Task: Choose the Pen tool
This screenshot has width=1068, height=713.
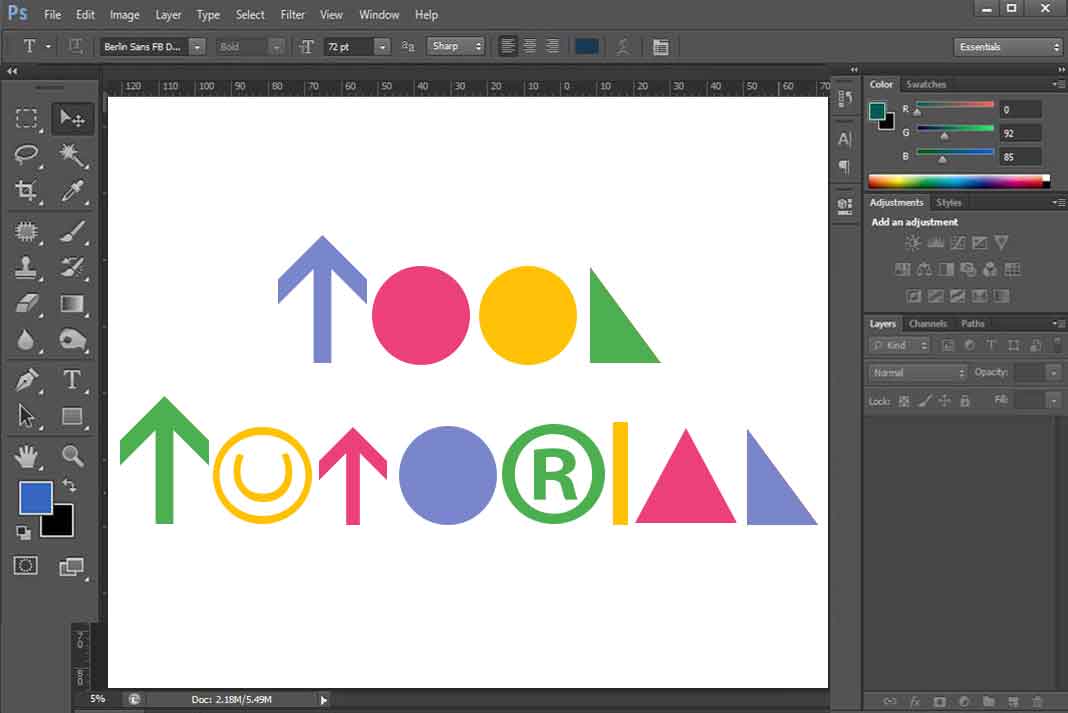Action: [29, 377]
